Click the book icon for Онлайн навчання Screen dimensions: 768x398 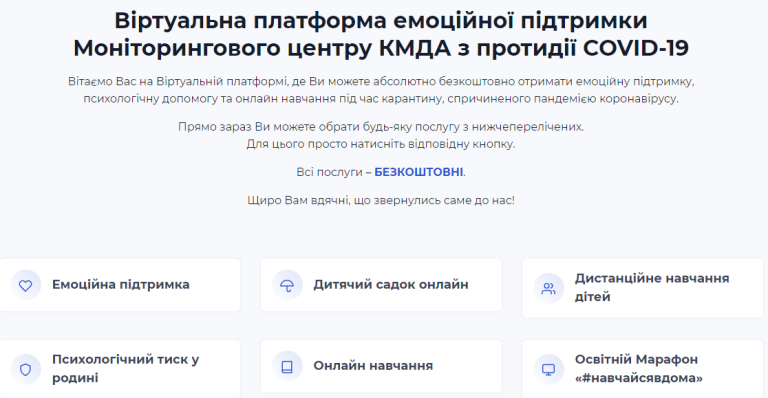point(287,366)
